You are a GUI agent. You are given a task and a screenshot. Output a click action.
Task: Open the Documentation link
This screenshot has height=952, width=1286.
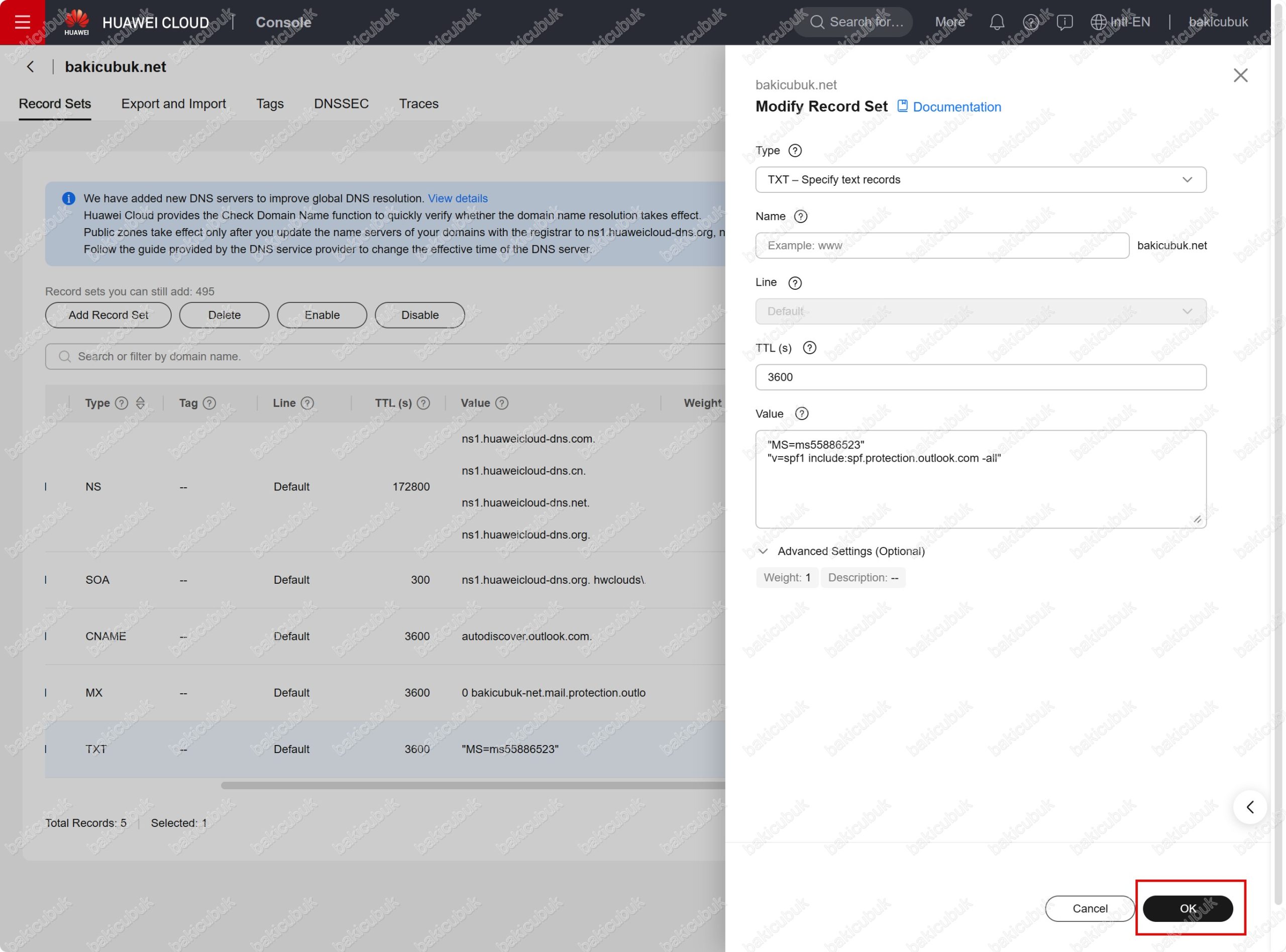click(x=956, y=107)
